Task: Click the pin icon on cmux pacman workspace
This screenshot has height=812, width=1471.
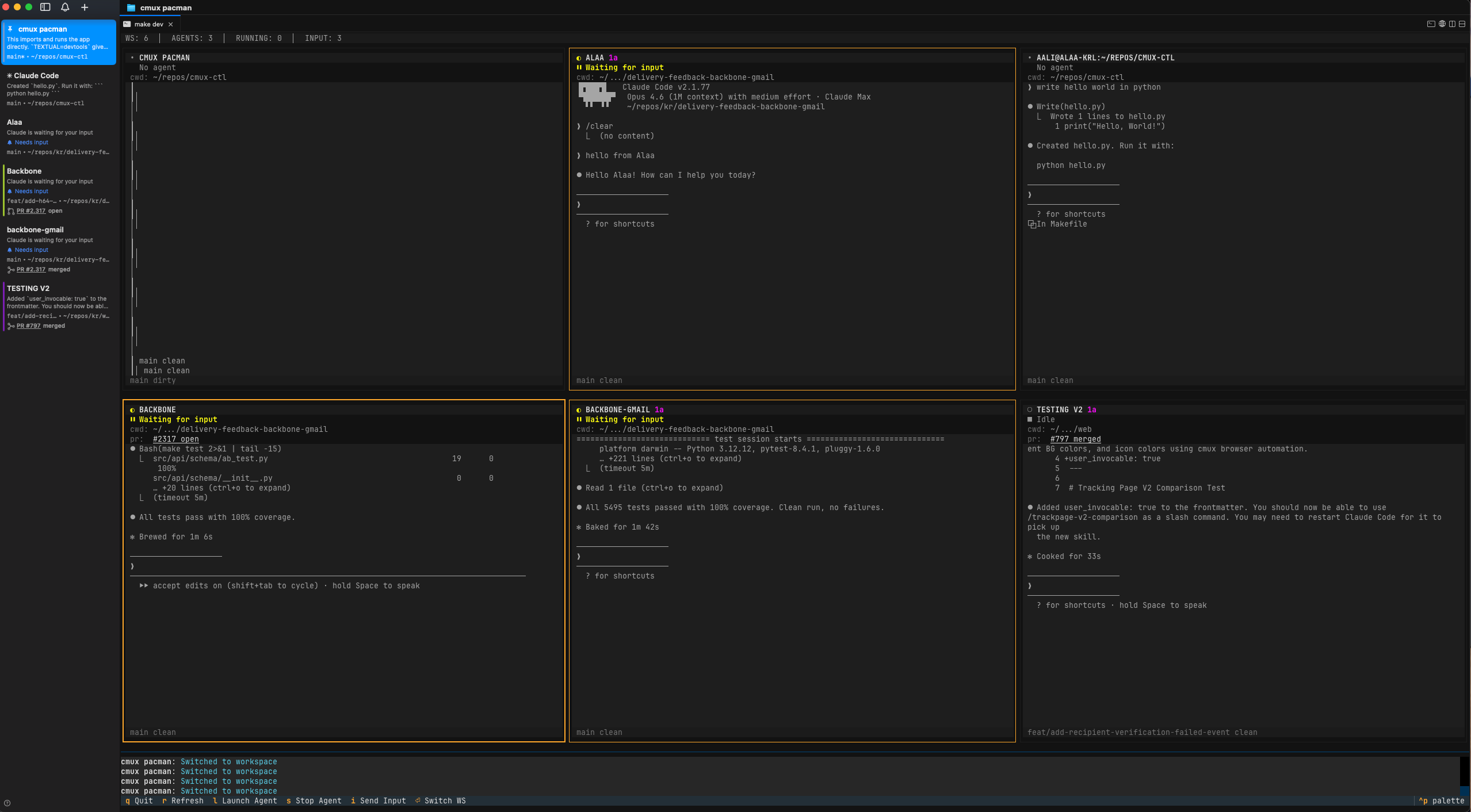Action: (10, 29)
